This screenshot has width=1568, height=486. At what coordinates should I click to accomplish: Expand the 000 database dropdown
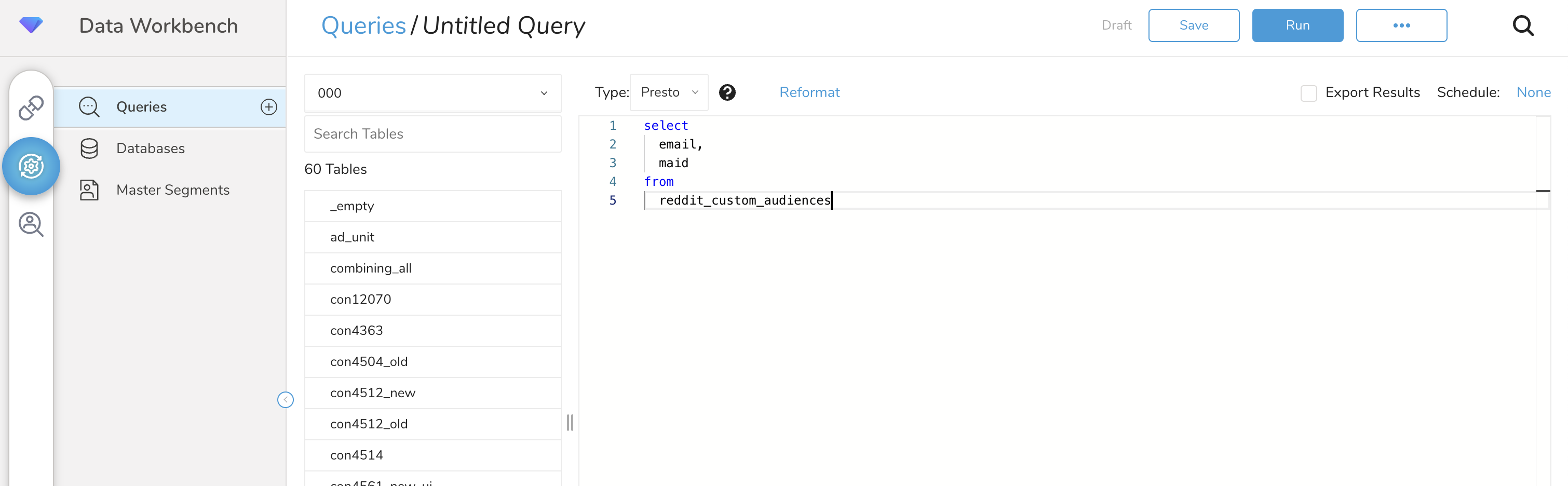tap(432, 93)
